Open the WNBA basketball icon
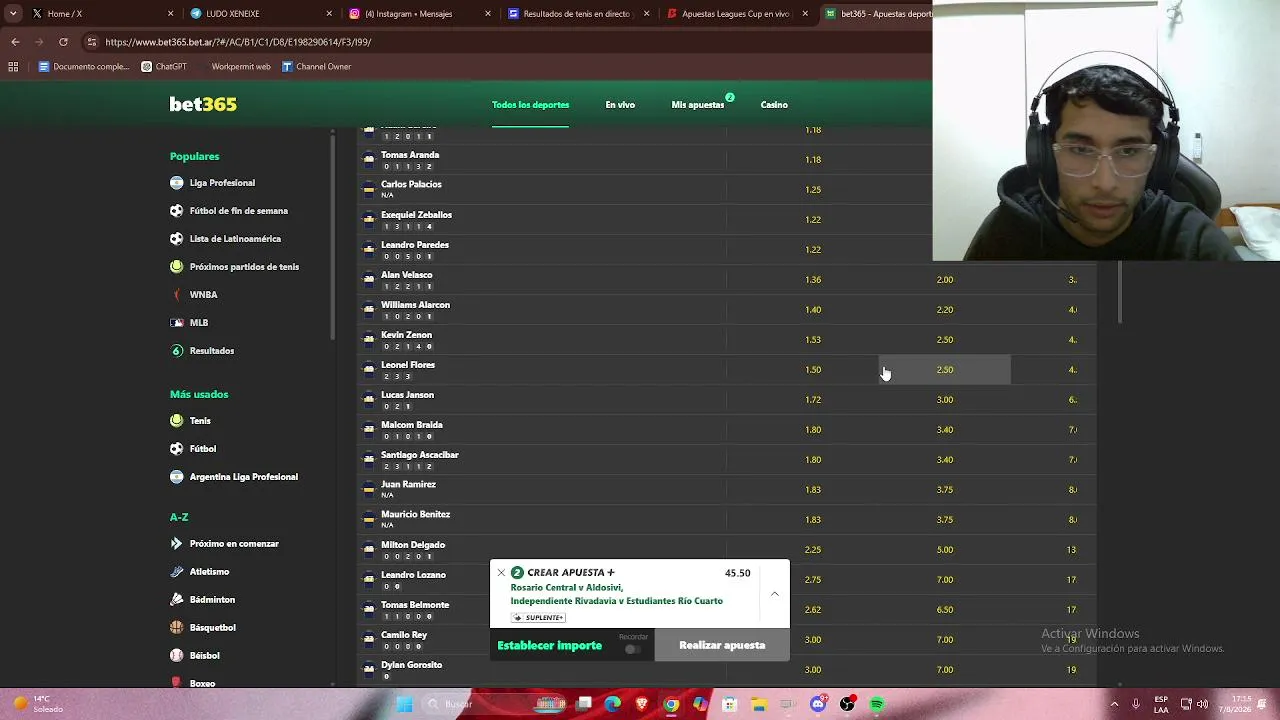Image resolution: width=1280 pixels, height=720 pixels. (177, 295)
